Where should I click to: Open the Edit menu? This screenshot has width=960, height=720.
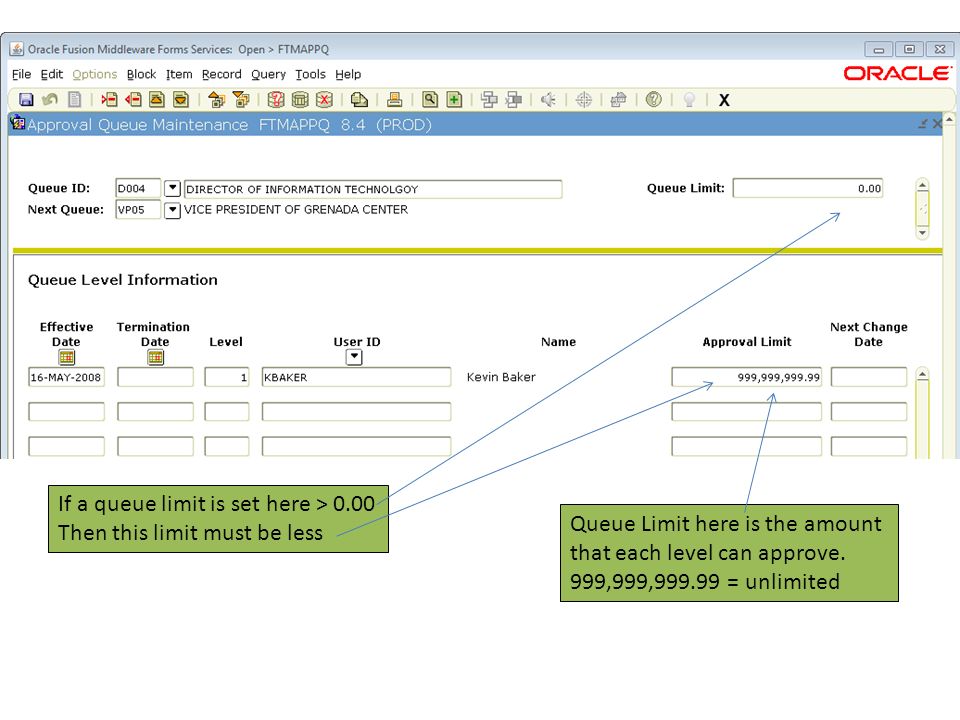click(51, 74)
